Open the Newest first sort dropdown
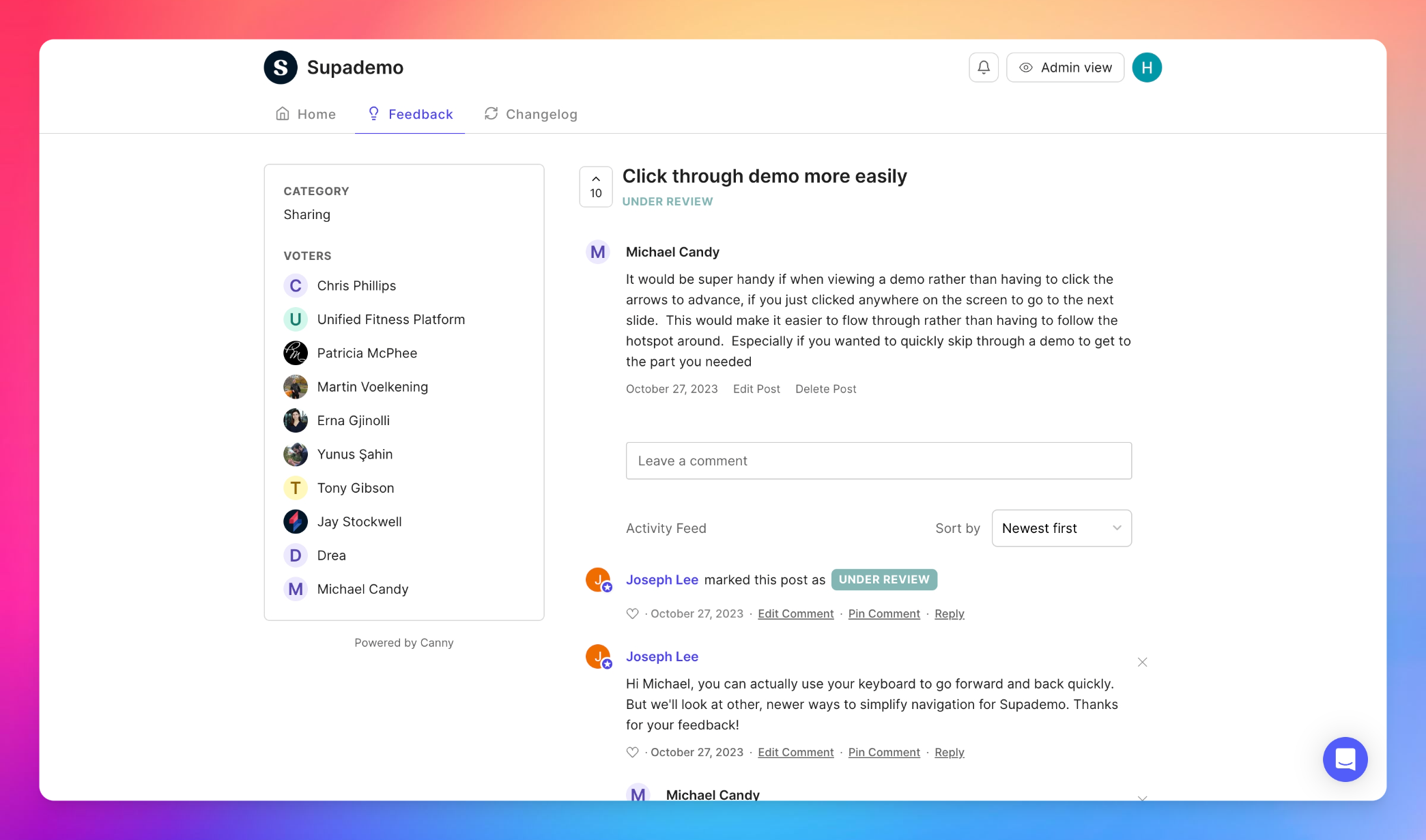This screenshot has width=1426, height=840. point(1061,528)
